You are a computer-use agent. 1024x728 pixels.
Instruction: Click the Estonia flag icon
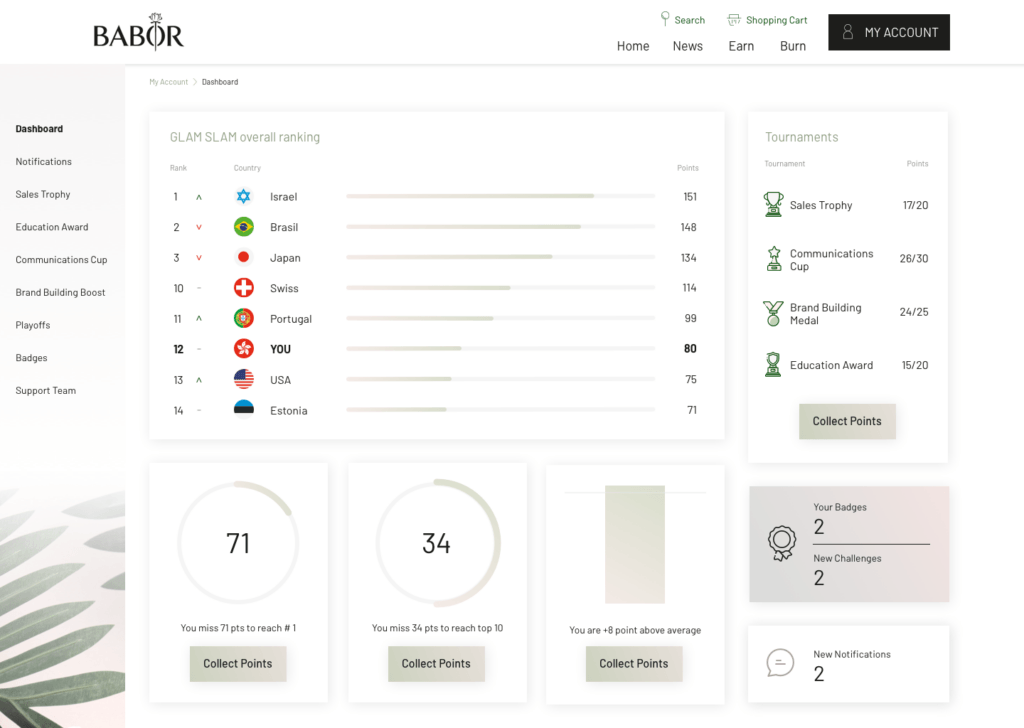pos(244,407)
